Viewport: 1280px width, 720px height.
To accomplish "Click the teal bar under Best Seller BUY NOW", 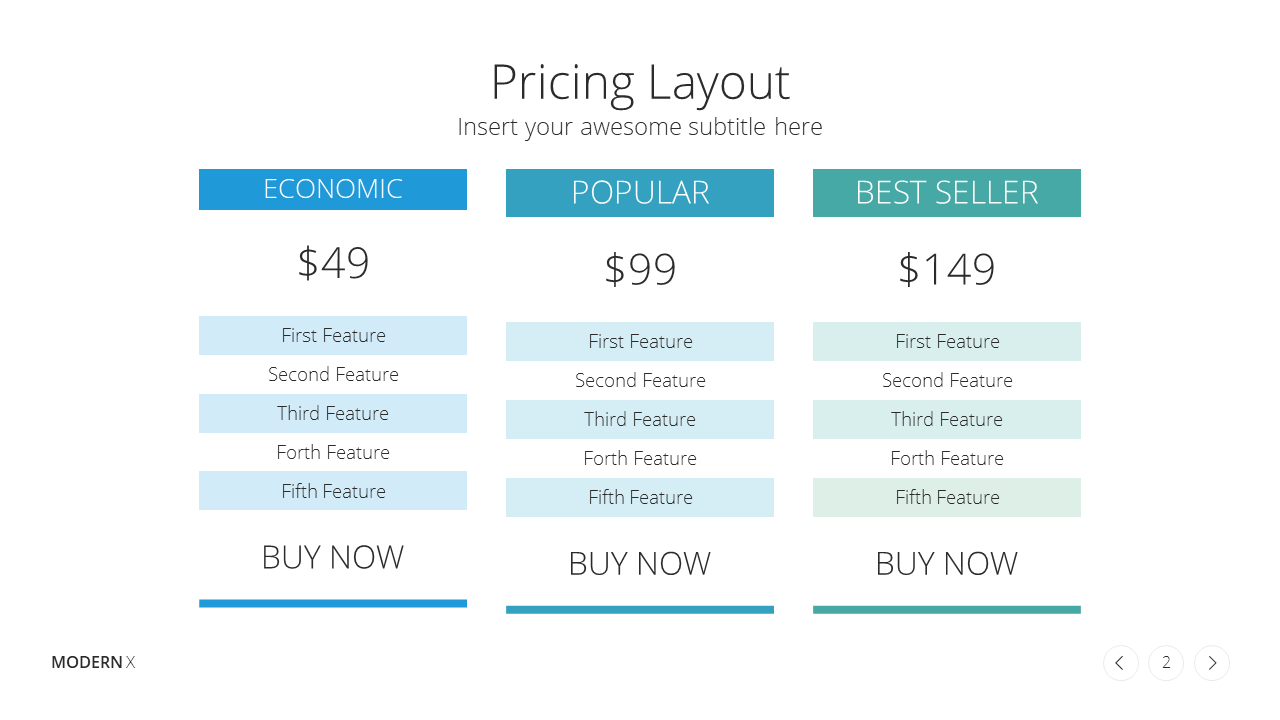I will (947, 609).
